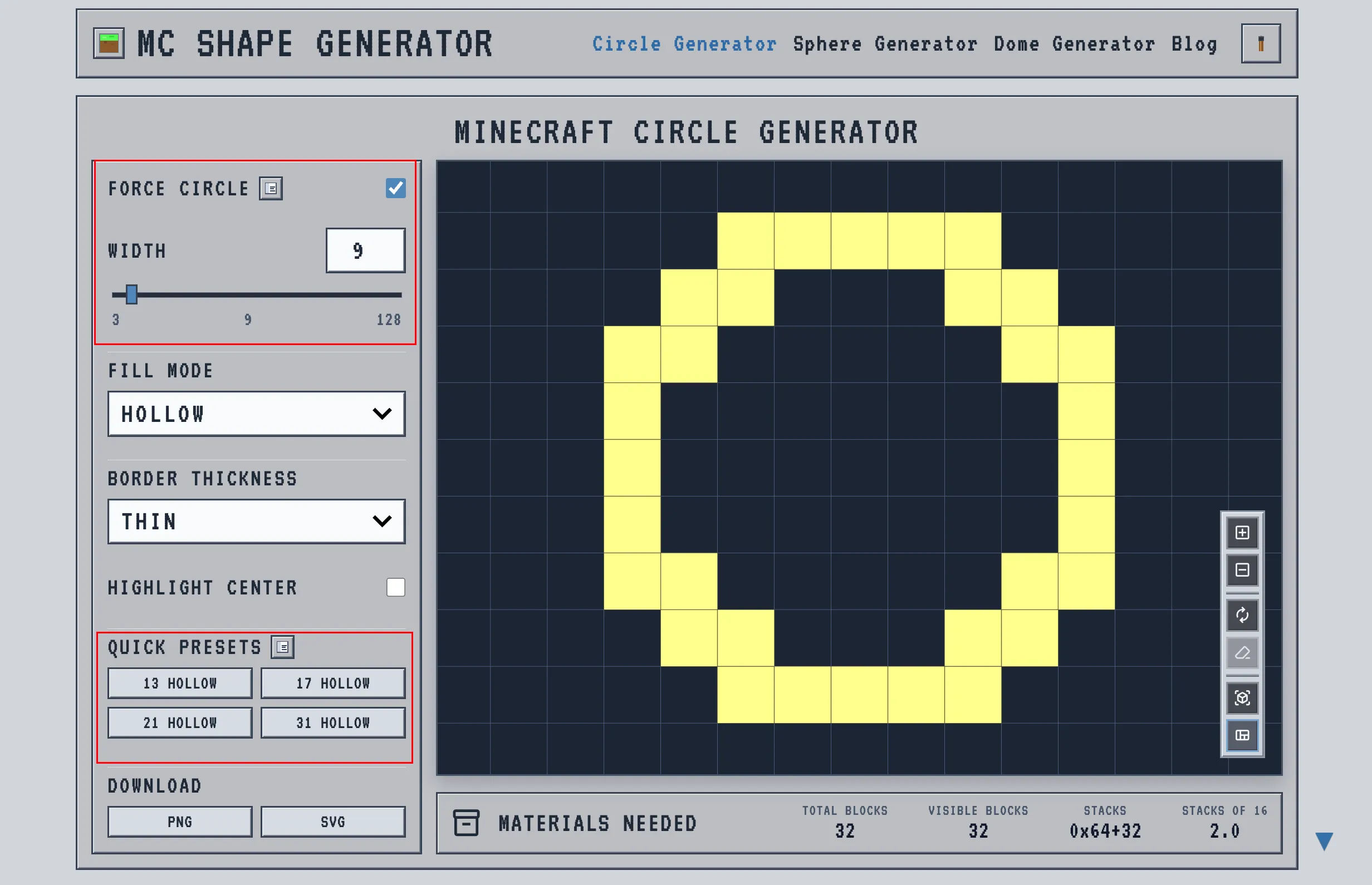The width and height of the screenshot is (1372, 885).
Task: Download the circle as PNG
Action: point(180,822)
